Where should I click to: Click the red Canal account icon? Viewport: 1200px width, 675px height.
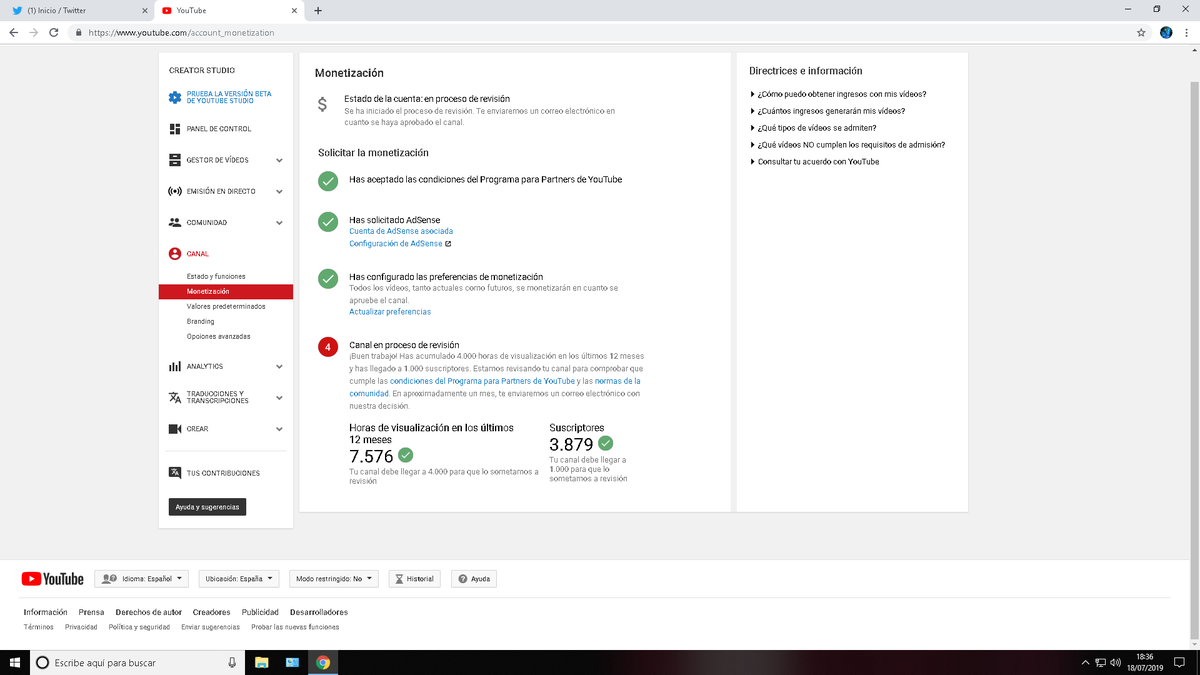point(175,254)
